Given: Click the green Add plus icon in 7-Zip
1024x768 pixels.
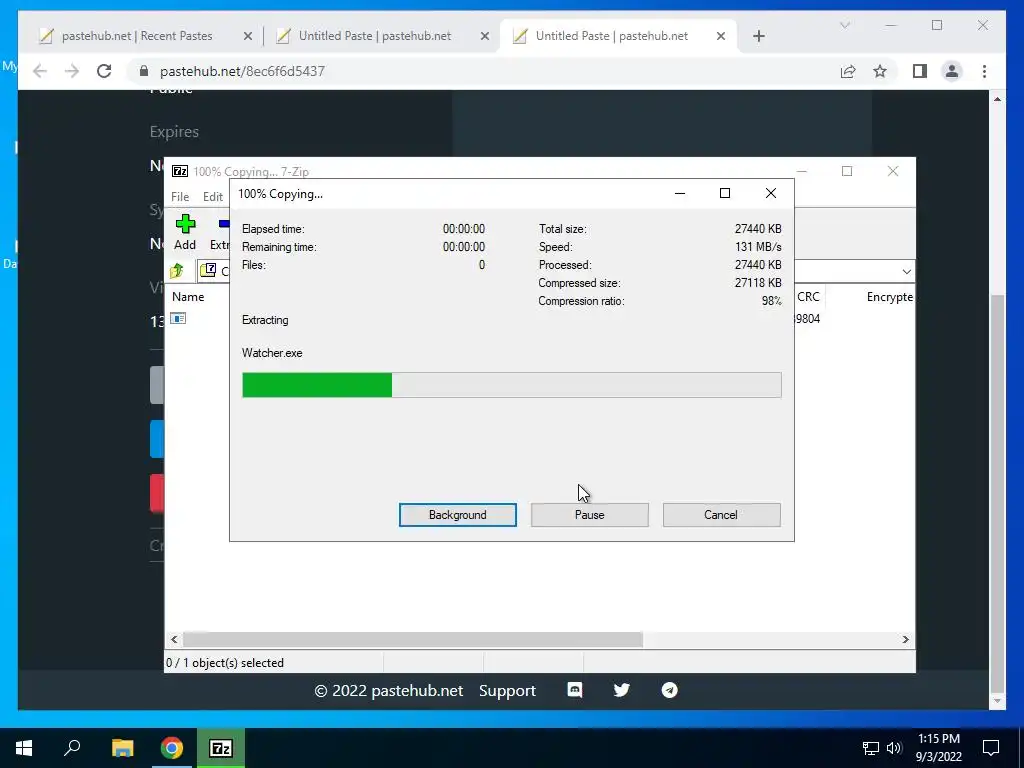Looking at the screenshot, I should pos(185,224).
